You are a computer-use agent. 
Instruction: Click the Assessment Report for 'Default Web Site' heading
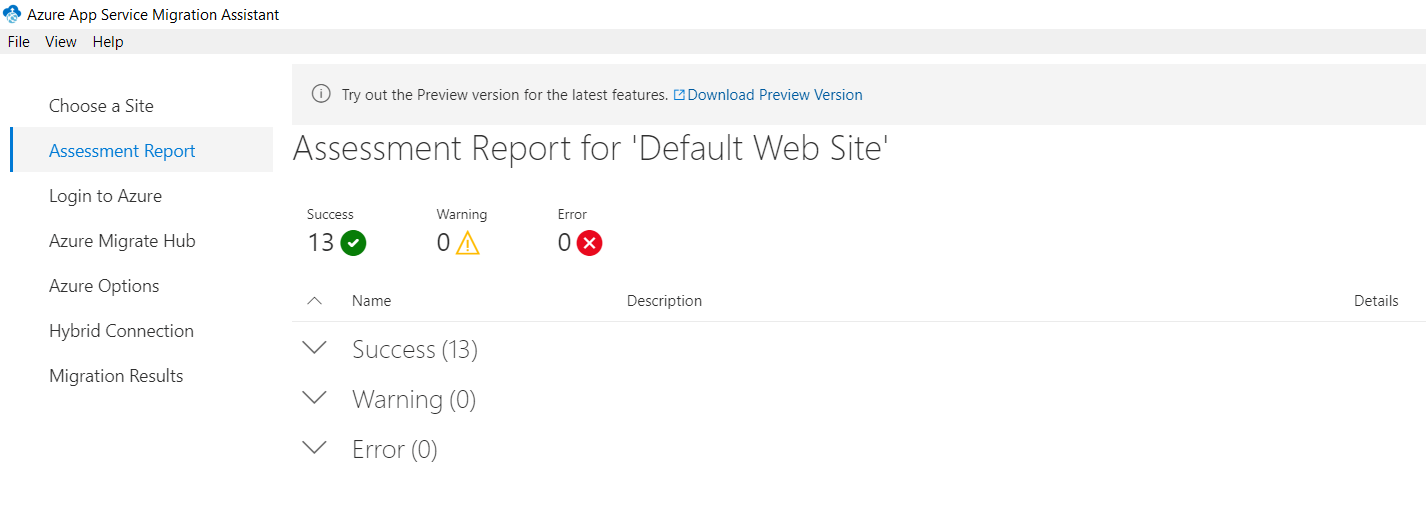591,149
